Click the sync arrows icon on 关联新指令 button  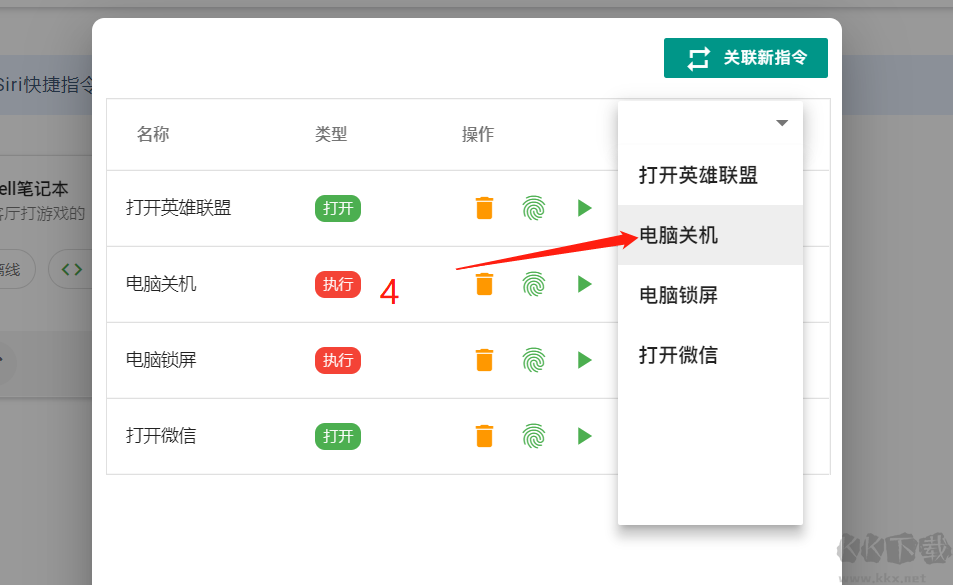(x=697, y=58)
